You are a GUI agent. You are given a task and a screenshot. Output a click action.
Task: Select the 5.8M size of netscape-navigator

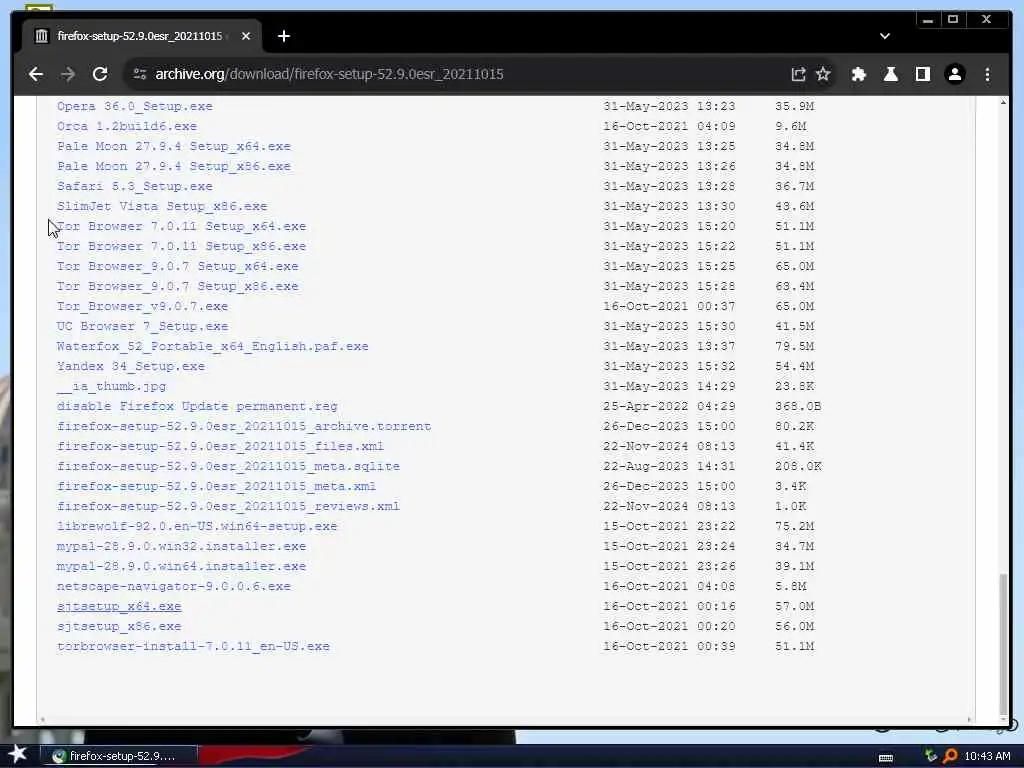[791, 586]
